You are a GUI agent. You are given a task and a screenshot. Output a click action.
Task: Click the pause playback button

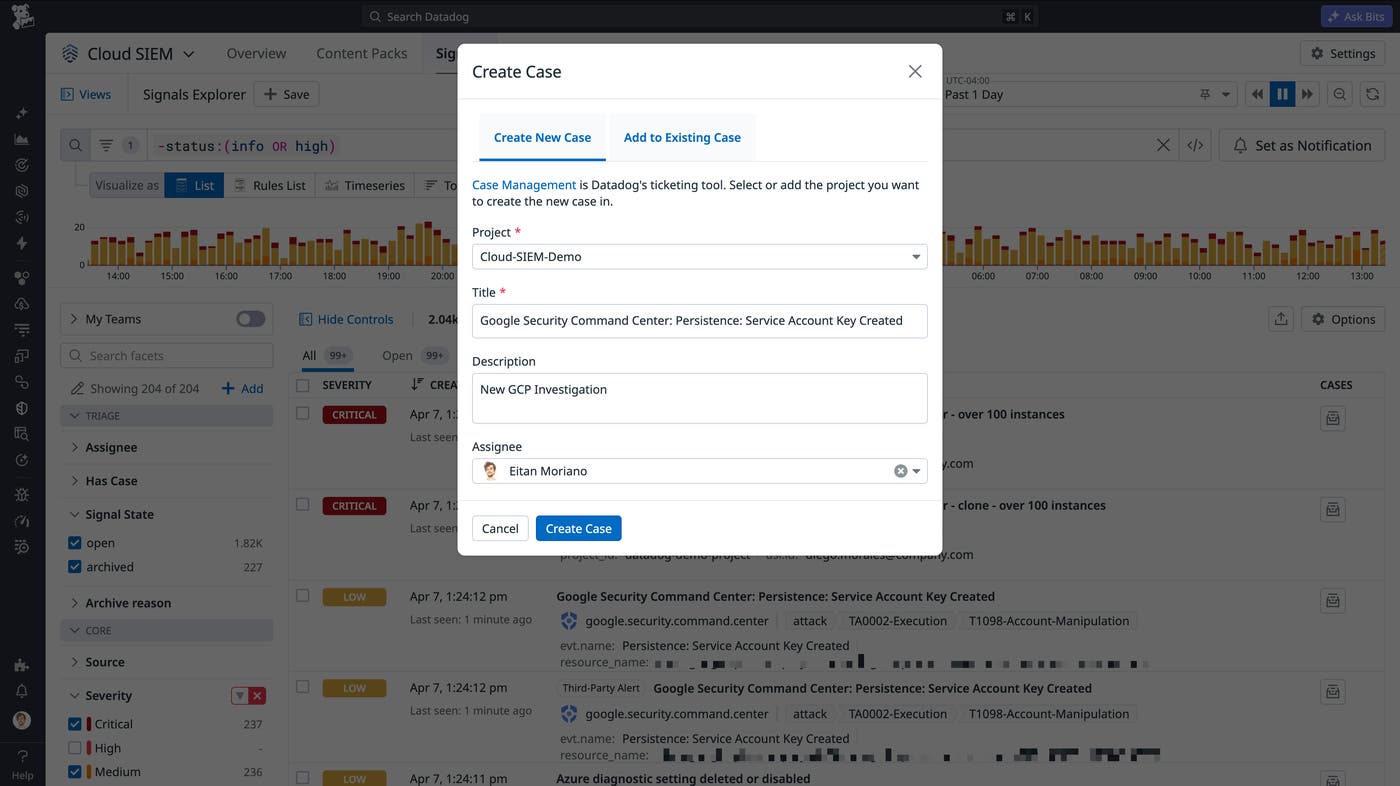(x=1282, y=94)
